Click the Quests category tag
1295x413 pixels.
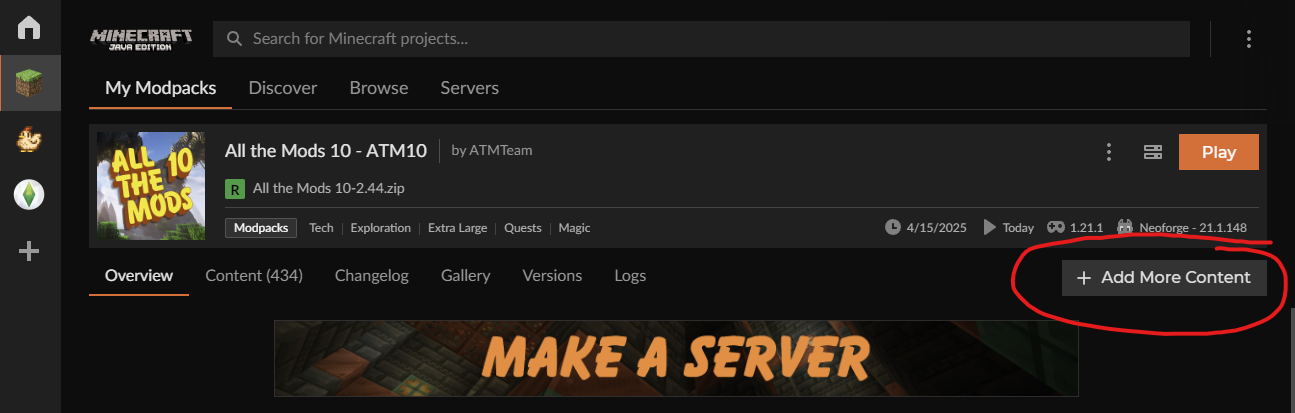[523, 228]
